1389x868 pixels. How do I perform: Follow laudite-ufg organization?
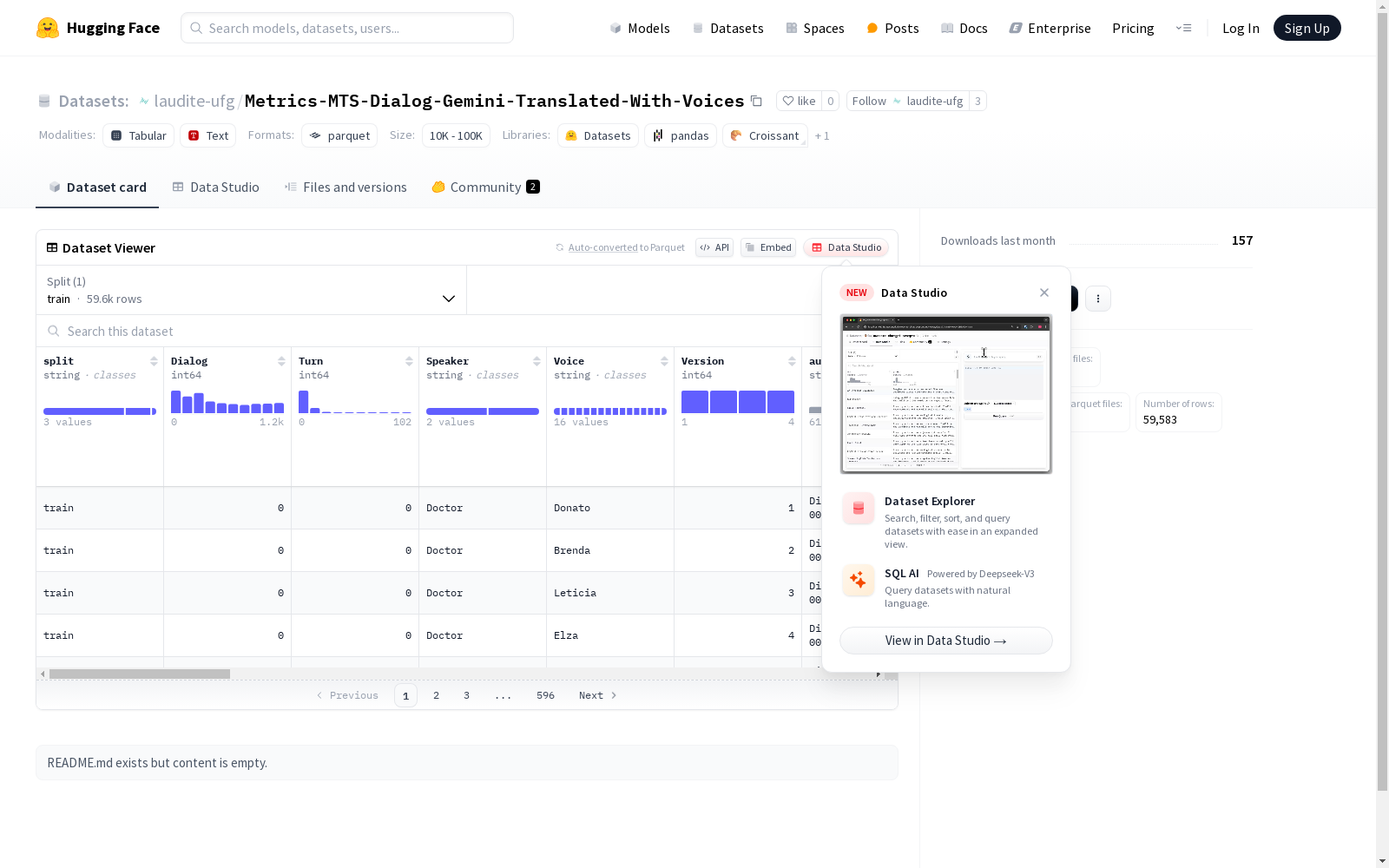[907, 101]
